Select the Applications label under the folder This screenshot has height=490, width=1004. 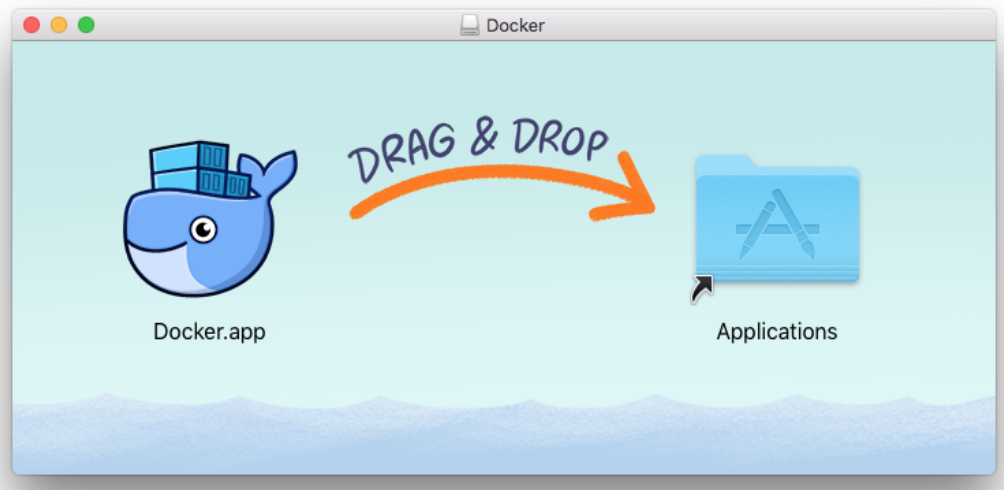pyautogui.click(x=777, y=332)
